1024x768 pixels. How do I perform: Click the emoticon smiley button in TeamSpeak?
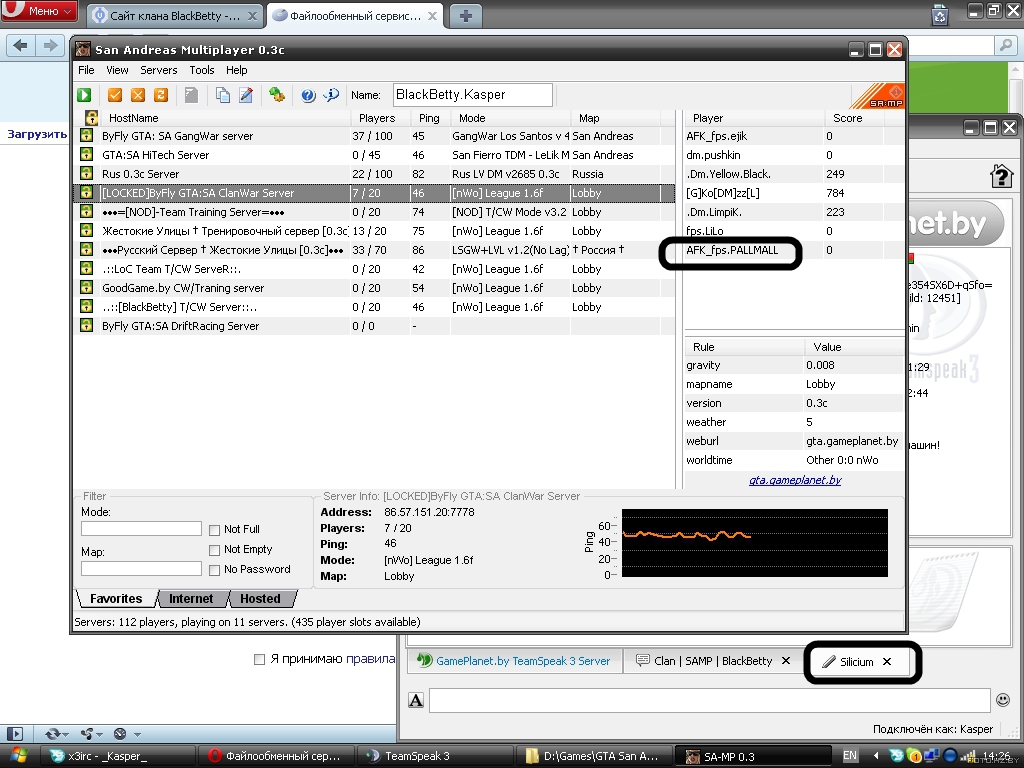1003,700
